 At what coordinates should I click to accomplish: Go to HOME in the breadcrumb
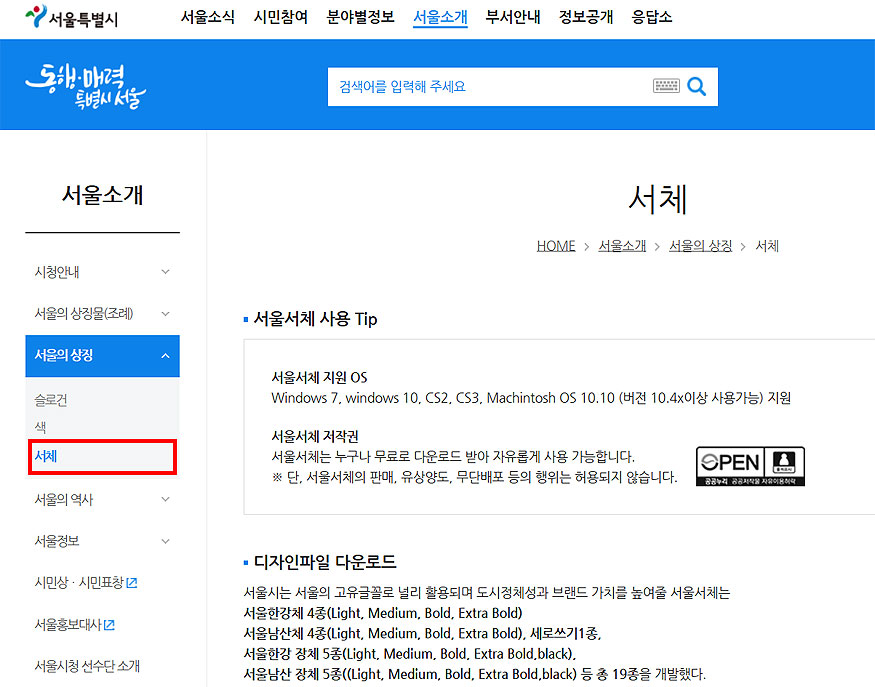tap(556, 246)
